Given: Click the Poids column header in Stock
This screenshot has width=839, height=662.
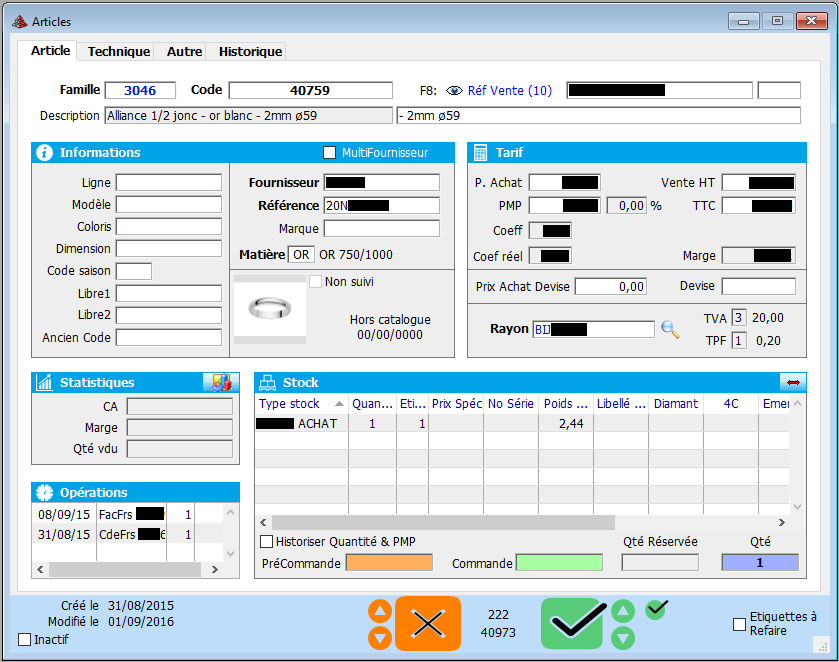Looking at the screenshot, I should (x=566, y=404).
